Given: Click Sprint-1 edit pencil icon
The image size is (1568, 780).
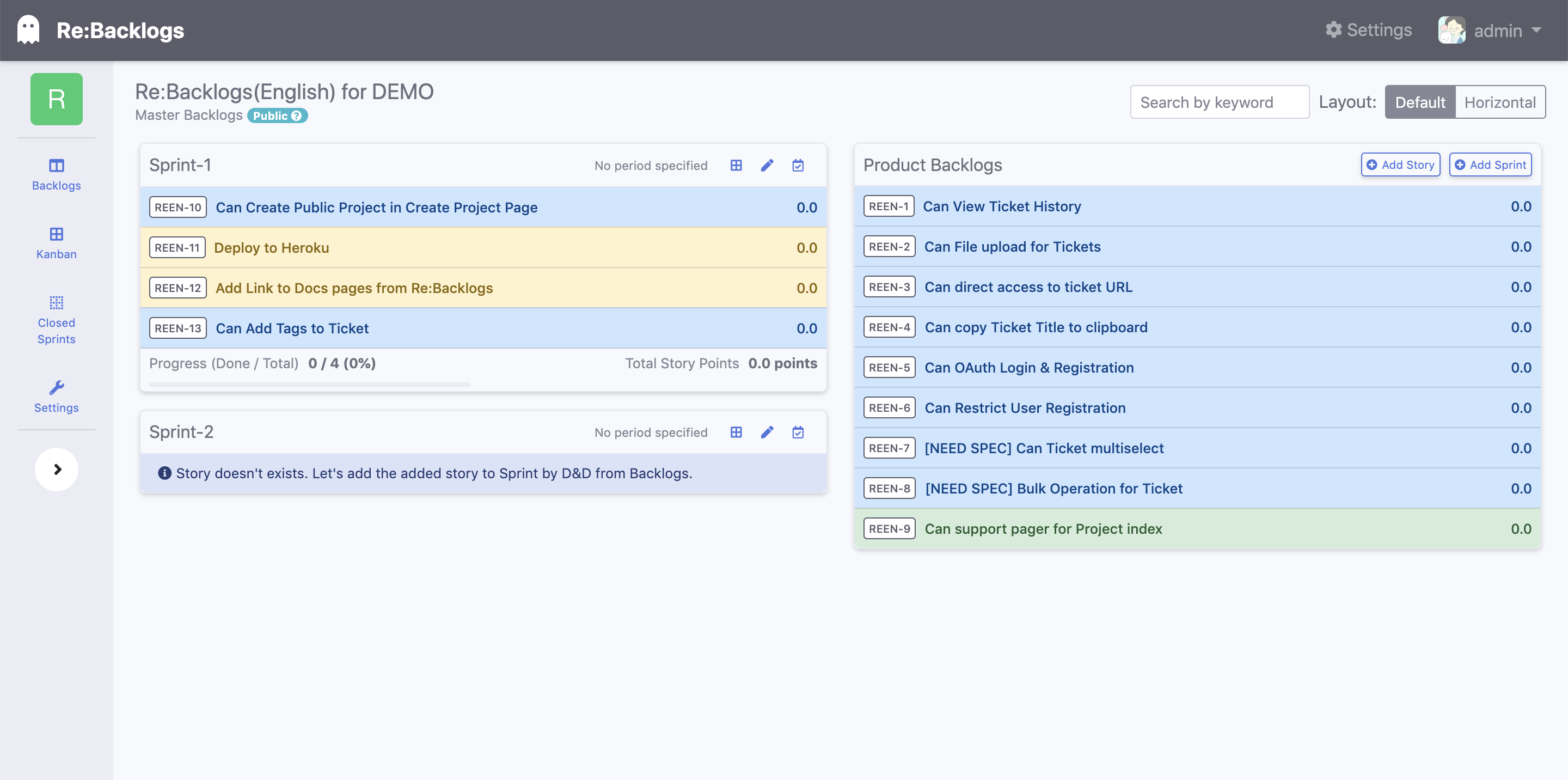Looking at the screenshot, I should pos(767,165).
